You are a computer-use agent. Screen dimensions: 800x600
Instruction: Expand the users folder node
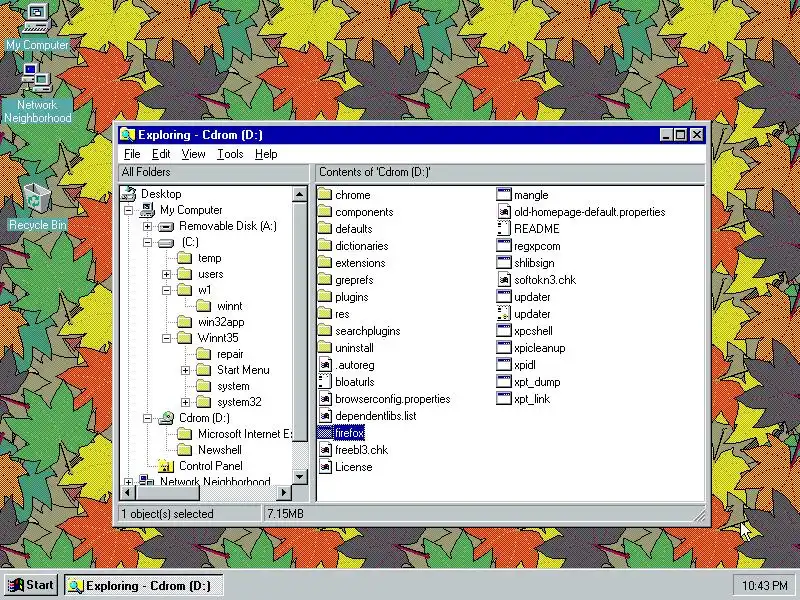(166, 274)
